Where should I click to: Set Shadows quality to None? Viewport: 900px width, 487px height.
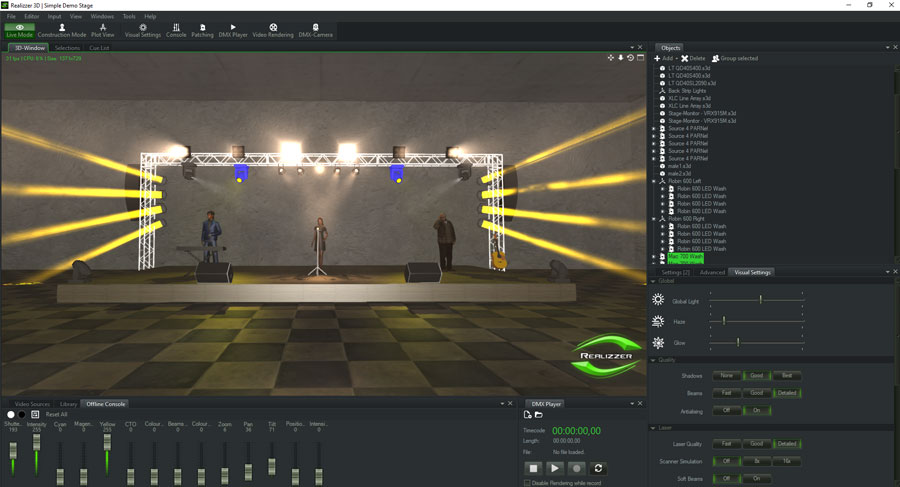coord(727,376)
